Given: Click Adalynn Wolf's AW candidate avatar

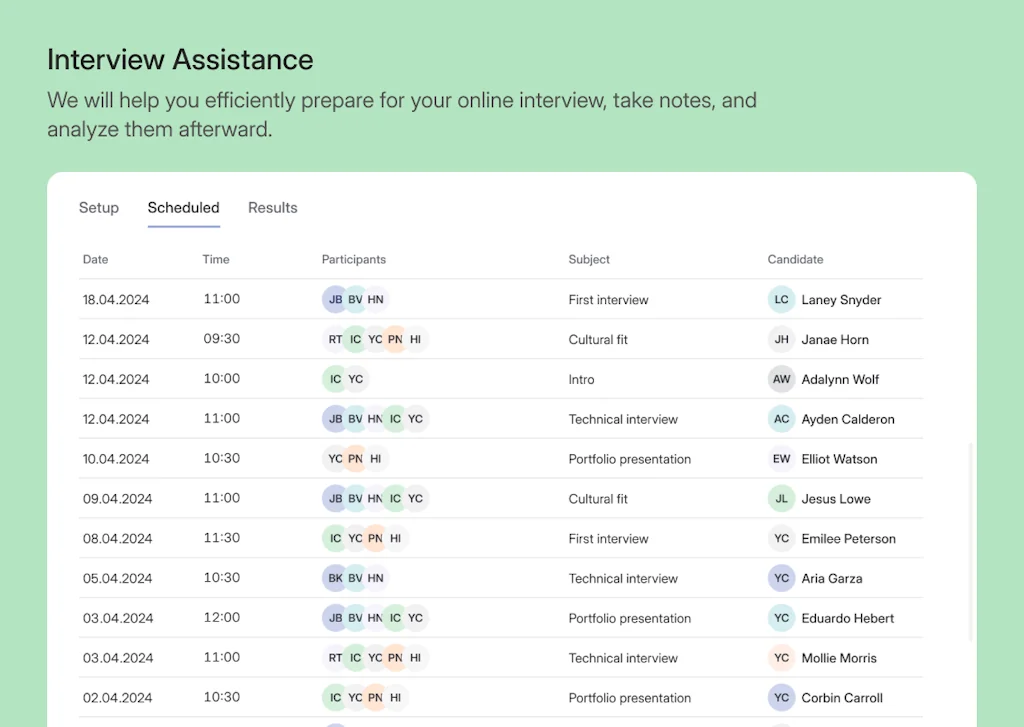Looking at the screenshot, I should 781,379.
